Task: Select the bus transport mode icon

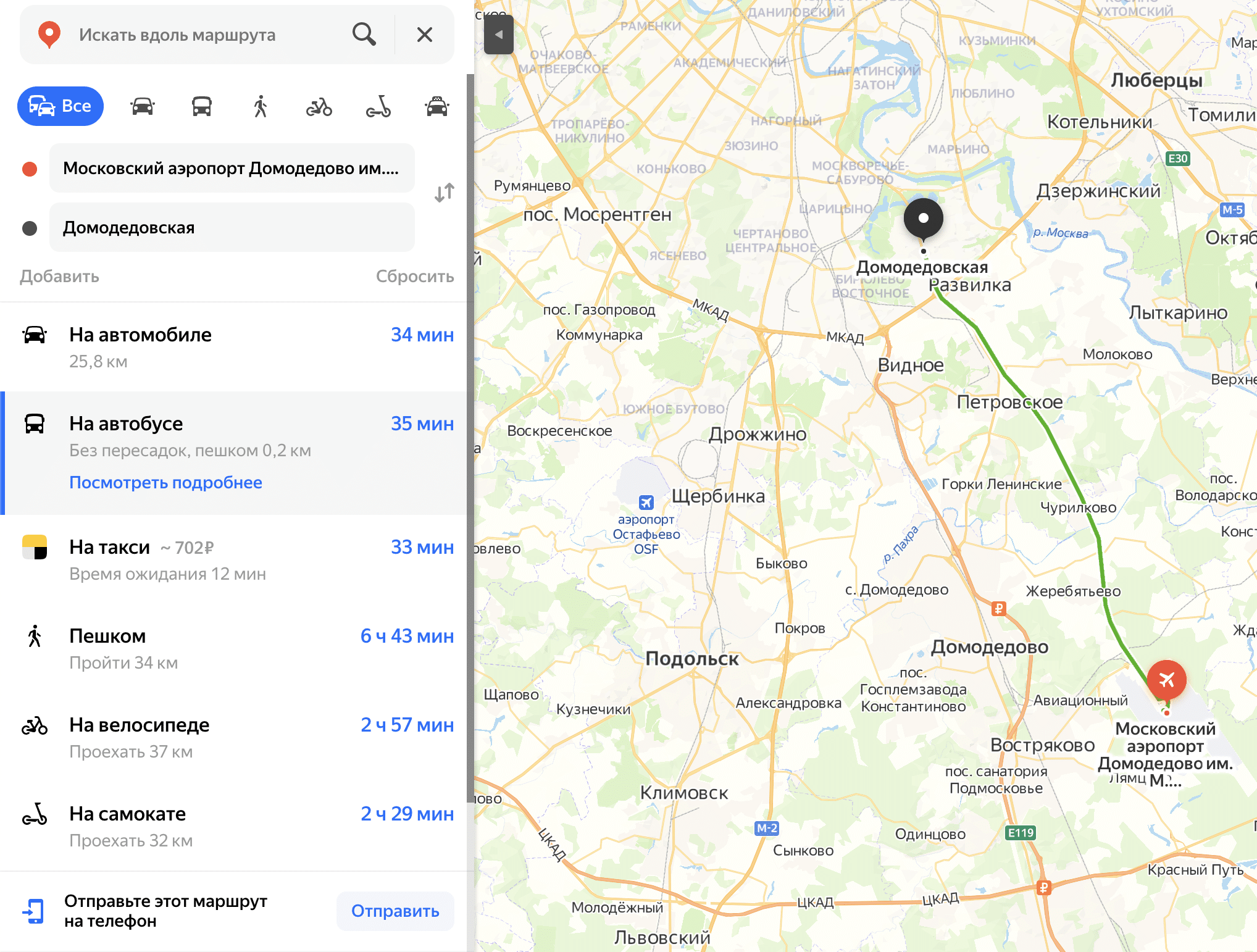Action: [x=202, y=106]
